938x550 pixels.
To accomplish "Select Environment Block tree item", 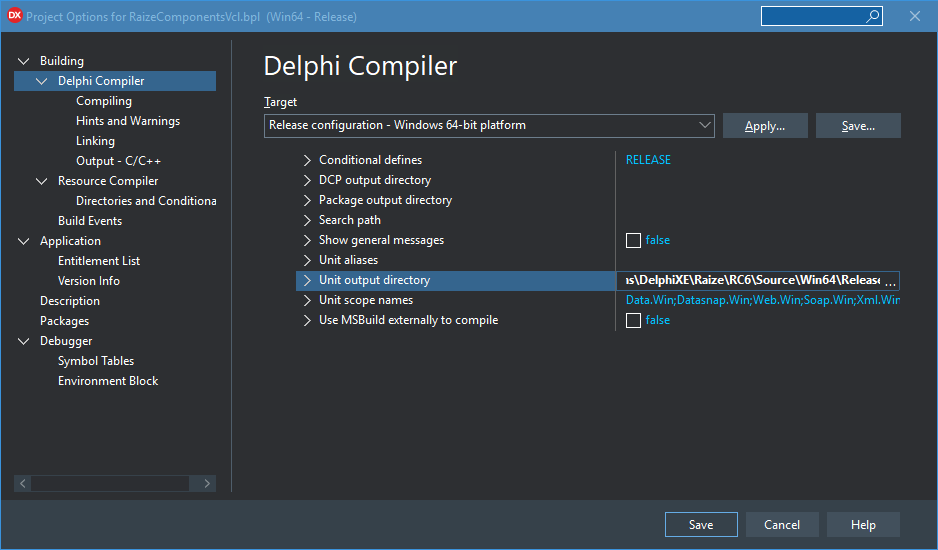I will pyautogui.click(x=108, y=381).
